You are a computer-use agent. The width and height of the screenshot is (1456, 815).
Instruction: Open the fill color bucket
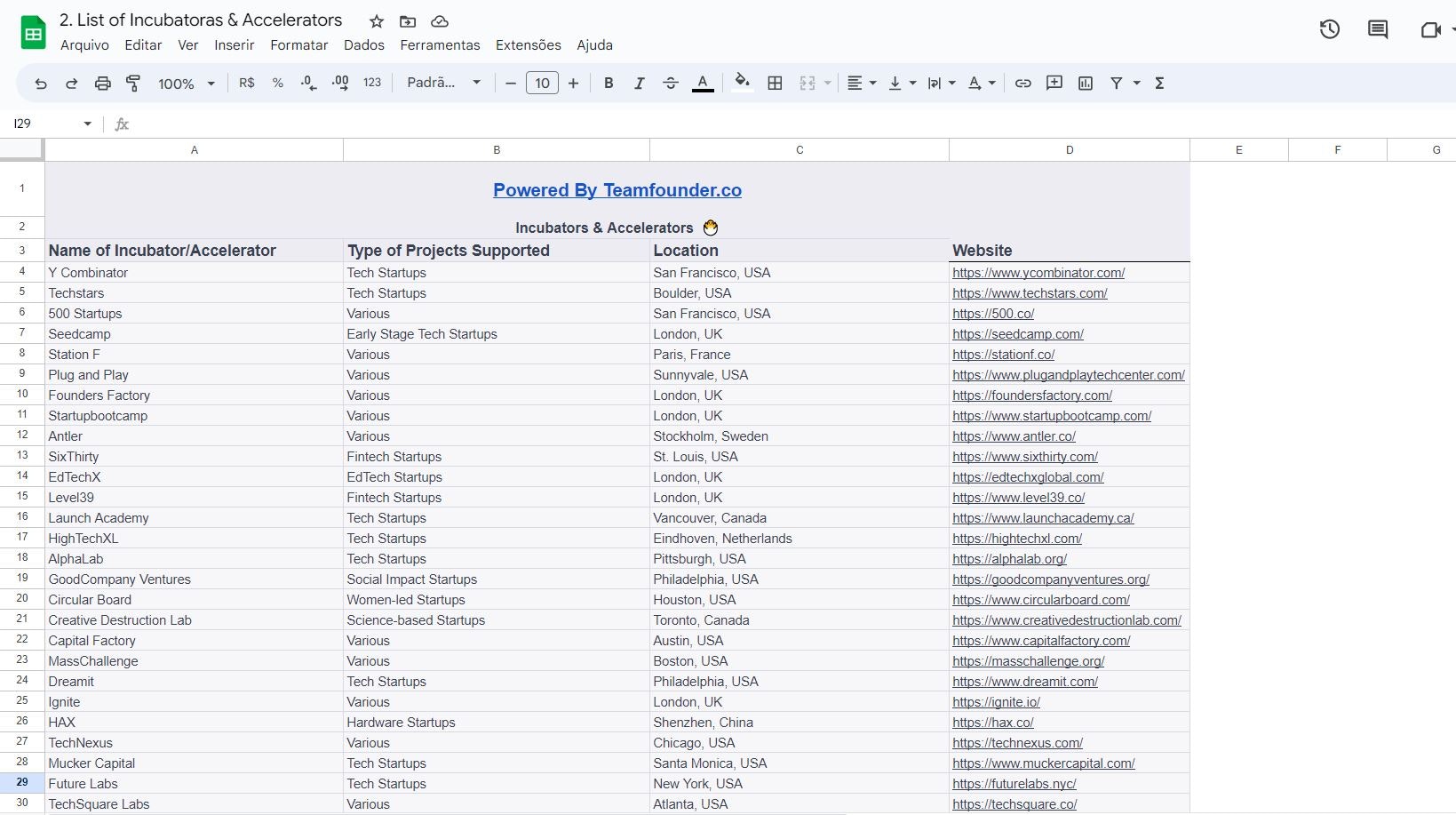pos(743,83)
